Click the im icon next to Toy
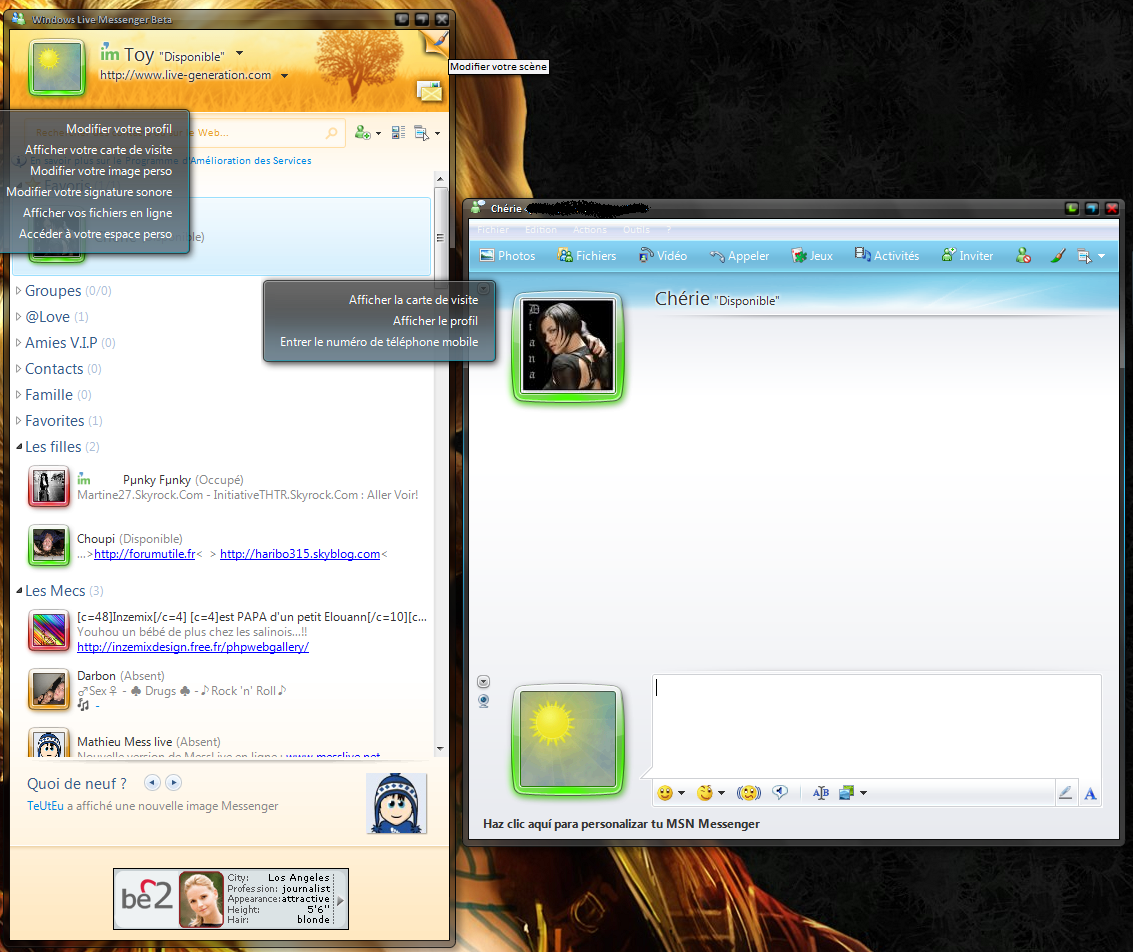1133x952 pixels. 109,53
